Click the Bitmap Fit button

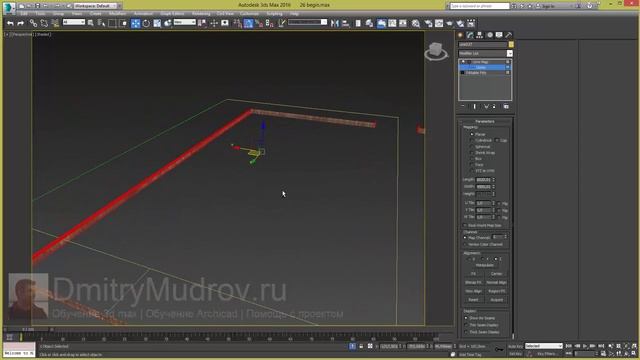pos(473,282)
